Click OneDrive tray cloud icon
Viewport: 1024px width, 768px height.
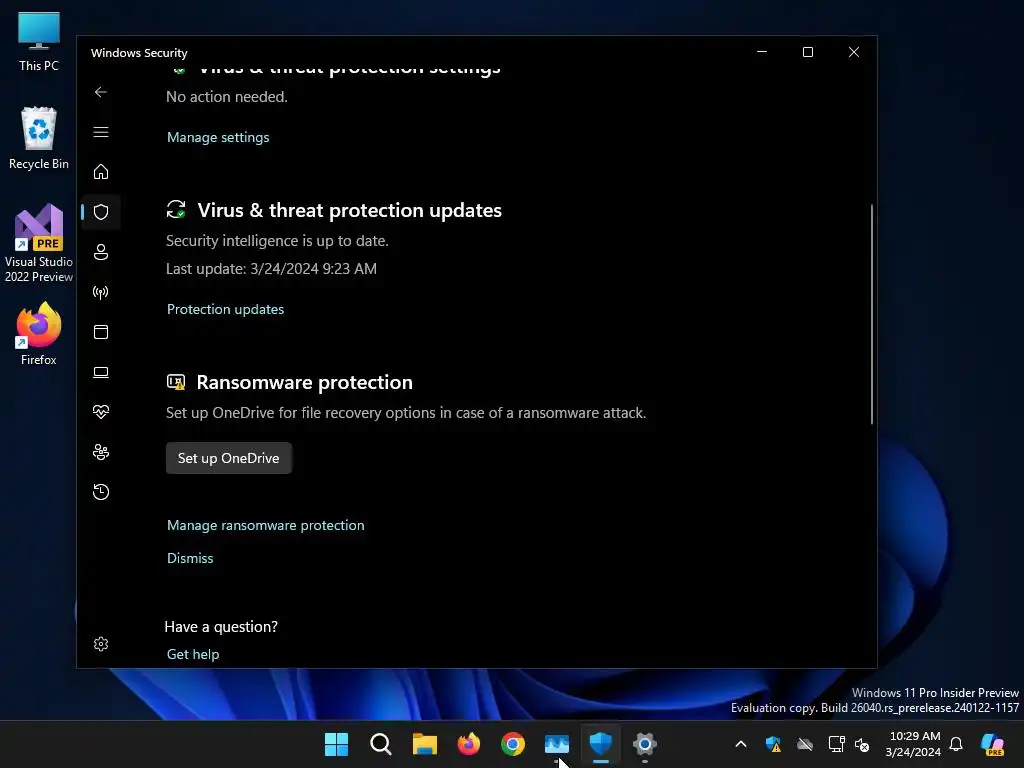click(x=805, y=744)
